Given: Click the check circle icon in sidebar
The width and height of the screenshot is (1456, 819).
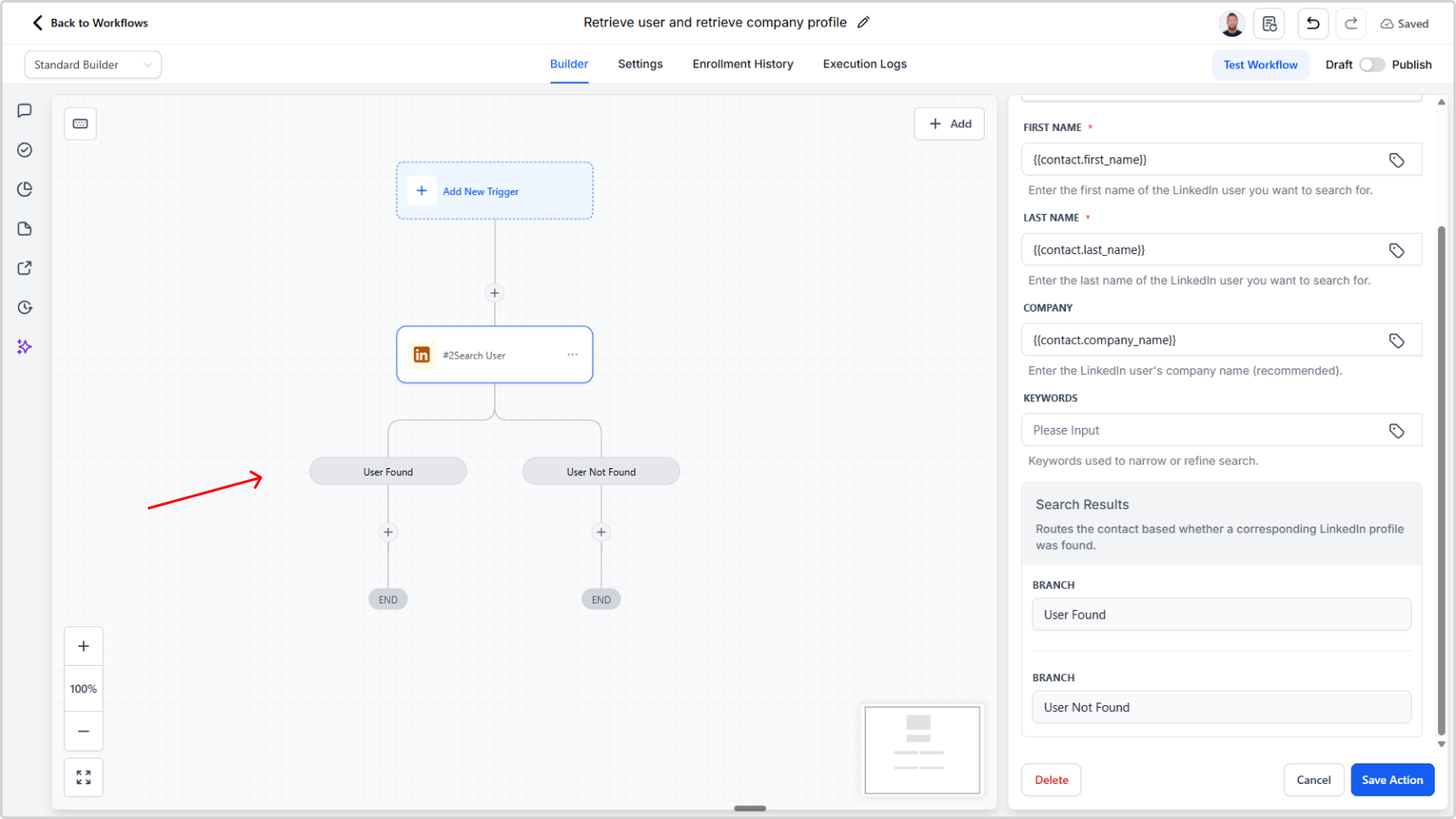Looking at the screenshot, I should coord(24,149).
